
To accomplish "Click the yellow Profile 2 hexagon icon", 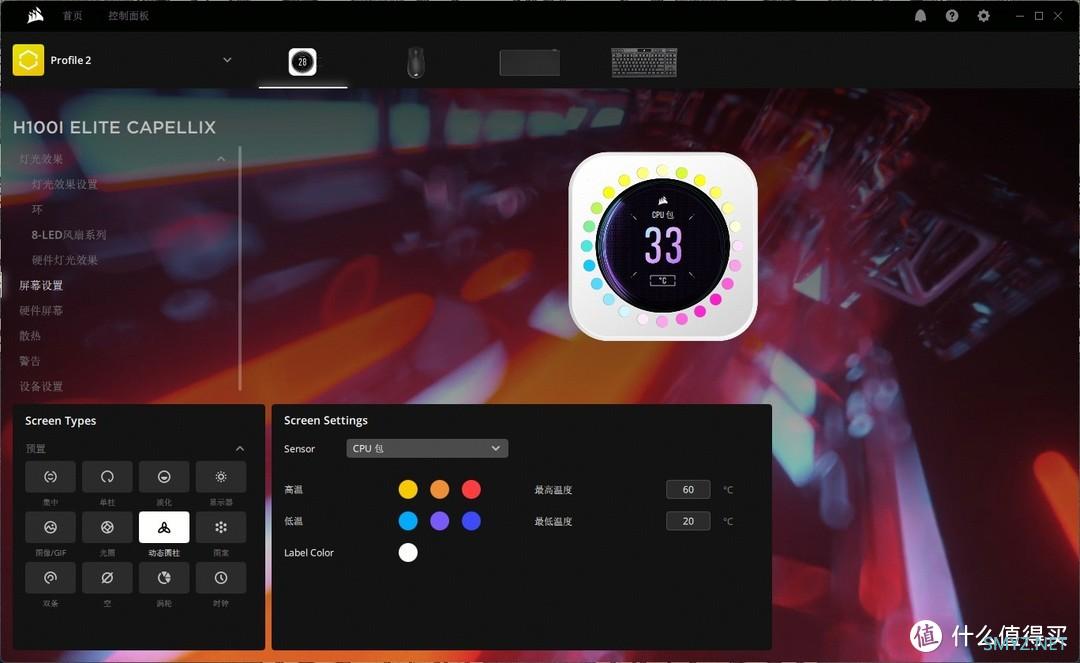I will pos(28,60).
